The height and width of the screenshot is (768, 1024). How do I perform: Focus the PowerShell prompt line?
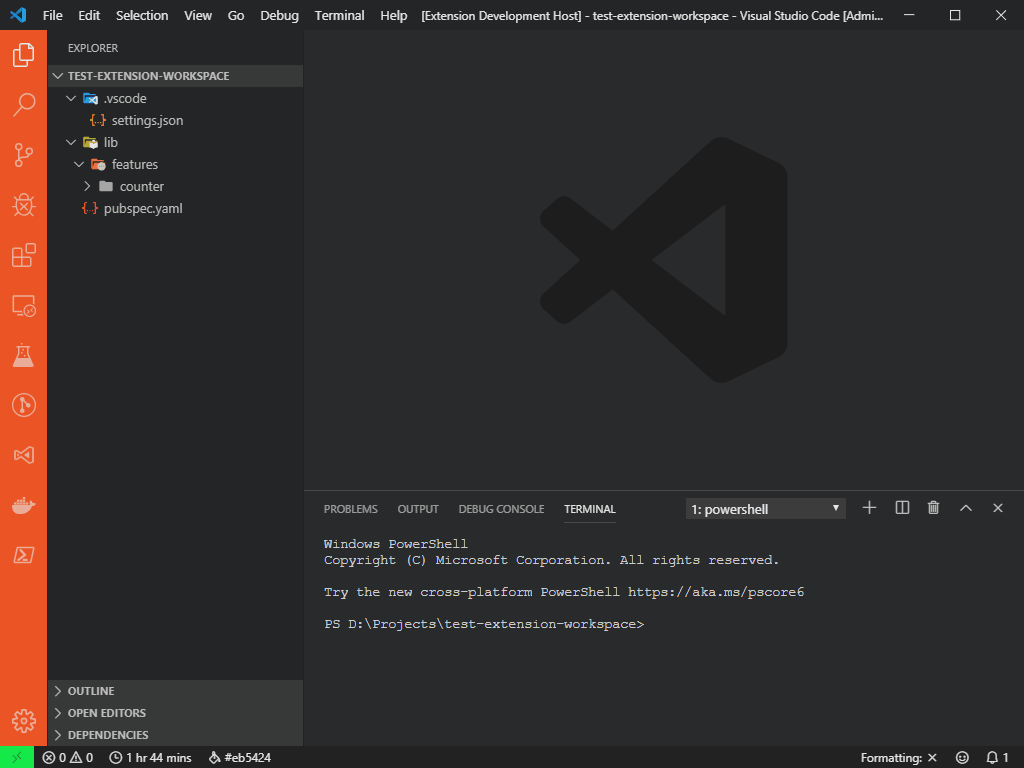[484, 624]
